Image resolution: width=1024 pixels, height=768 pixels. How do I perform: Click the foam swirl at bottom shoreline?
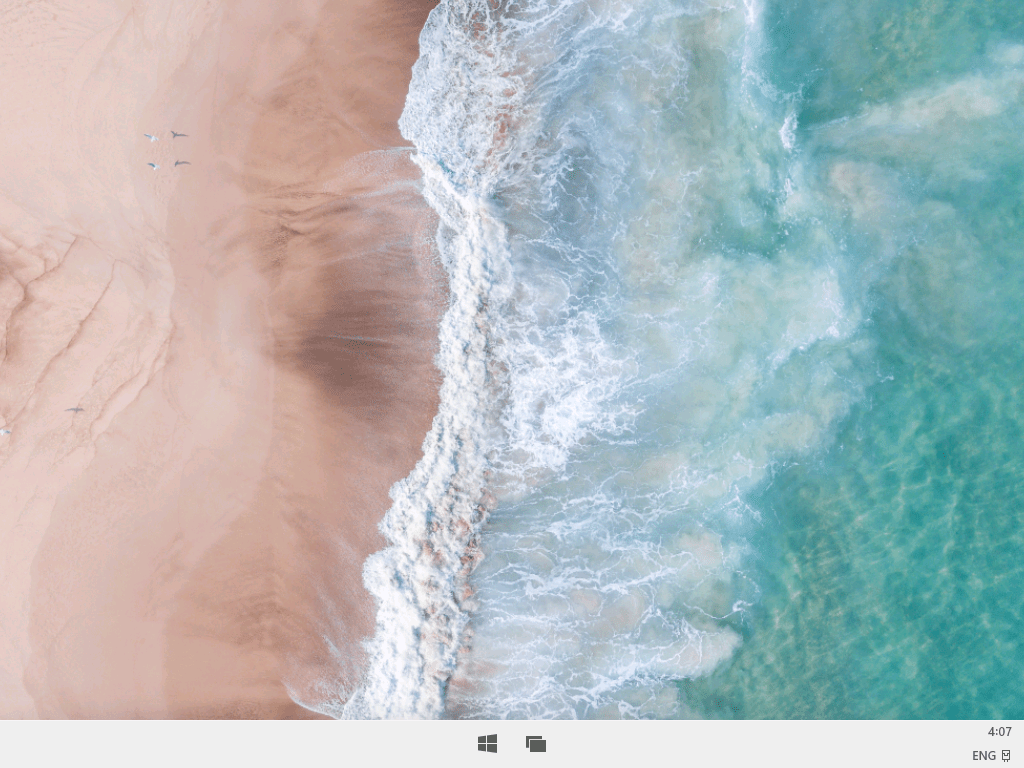400,640
